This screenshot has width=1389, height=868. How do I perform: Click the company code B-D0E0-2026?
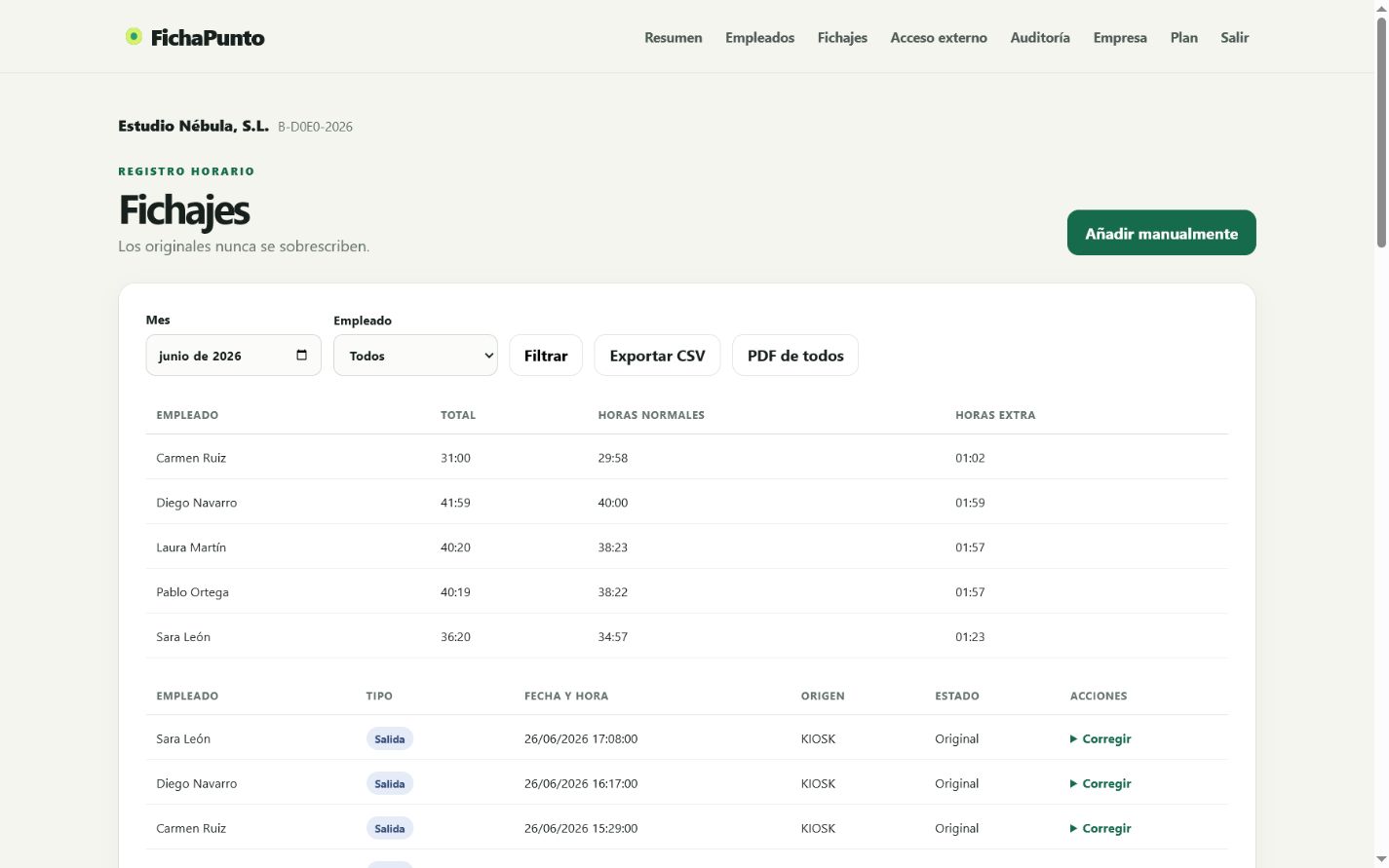[x=315, y=127]
